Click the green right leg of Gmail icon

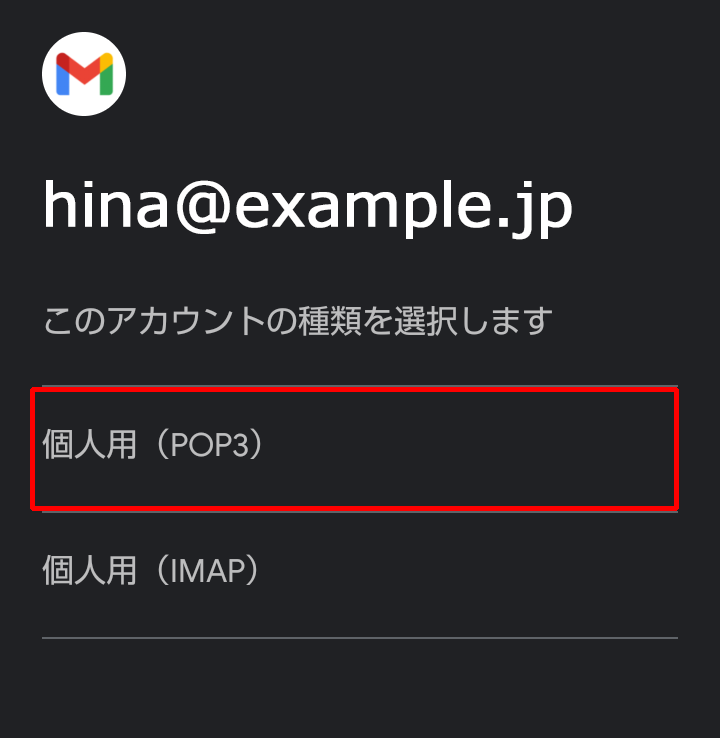pos(106,80)
